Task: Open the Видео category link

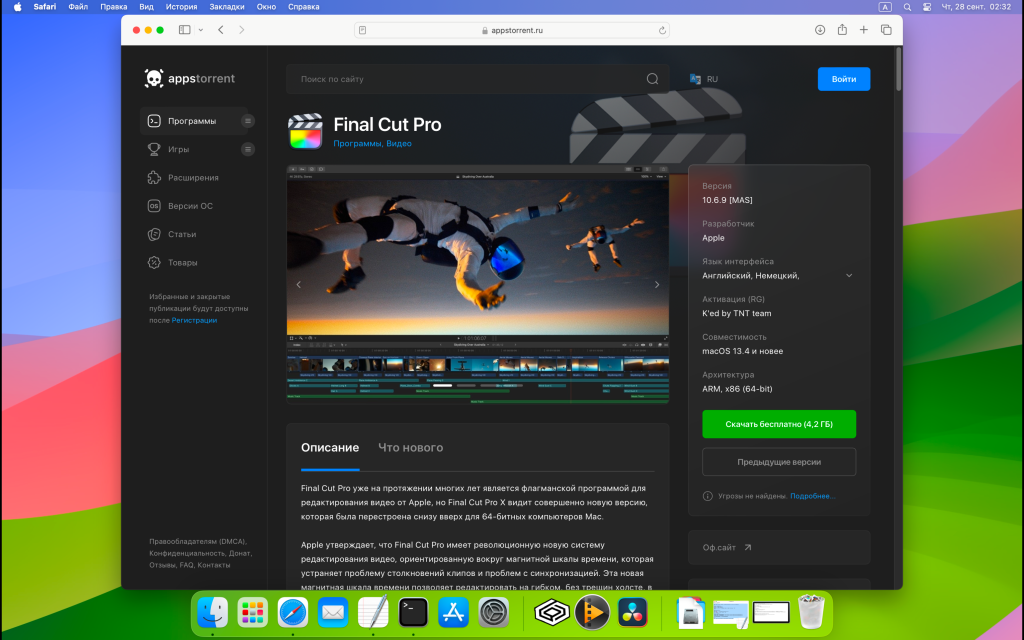Action: pos(399,144)
